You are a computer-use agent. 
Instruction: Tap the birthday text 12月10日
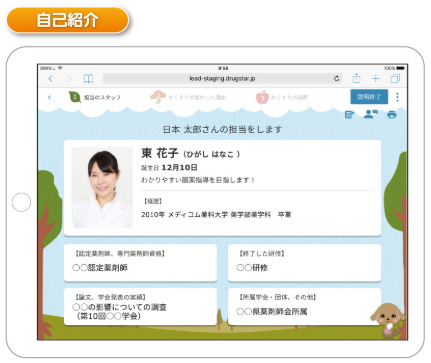pos(179,167)
